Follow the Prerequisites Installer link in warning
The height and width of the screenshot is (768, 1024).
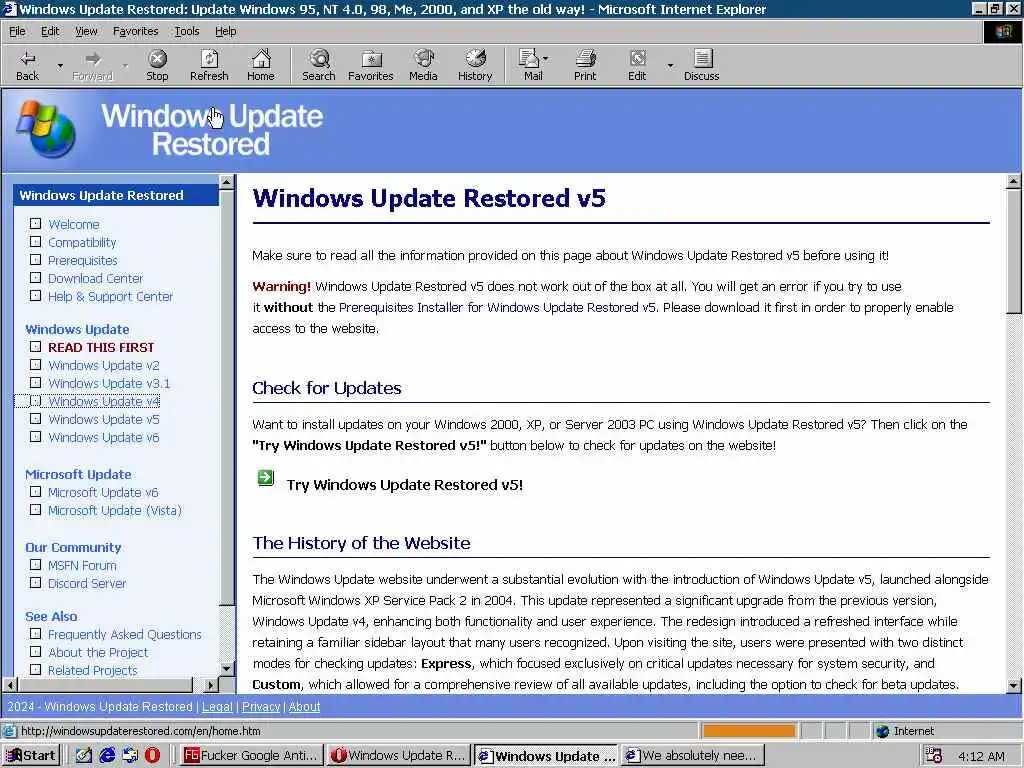tap(497, 307)
